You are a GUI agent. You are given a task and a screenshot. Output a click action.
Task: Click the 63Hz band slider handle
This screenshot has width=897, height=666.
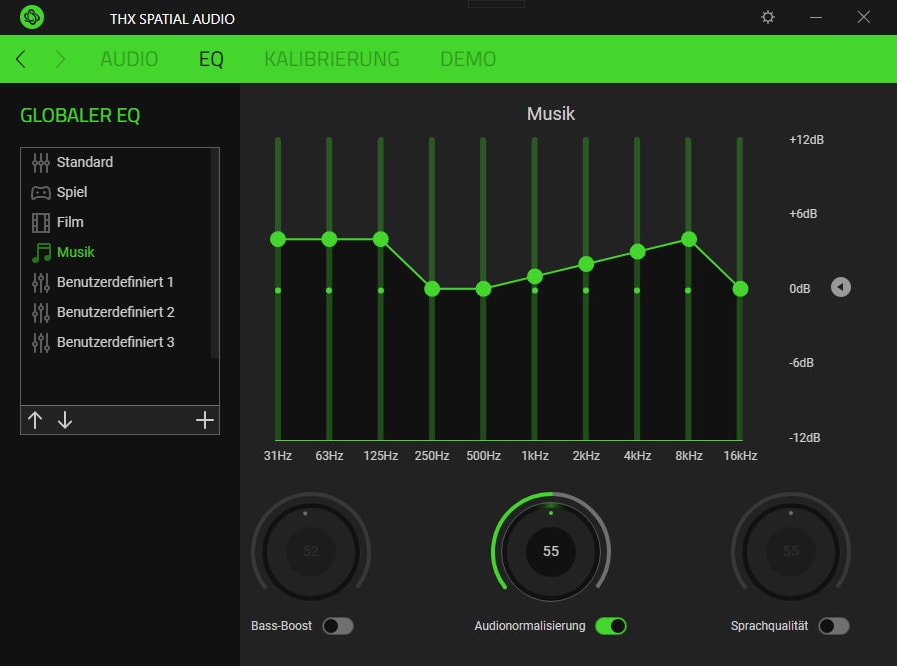[329, 239]
